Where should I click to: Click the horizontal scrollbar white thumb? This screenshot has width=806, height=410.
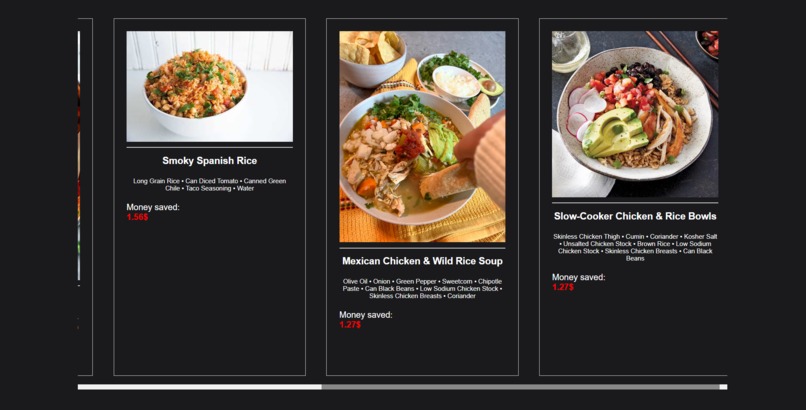[199, 387]
